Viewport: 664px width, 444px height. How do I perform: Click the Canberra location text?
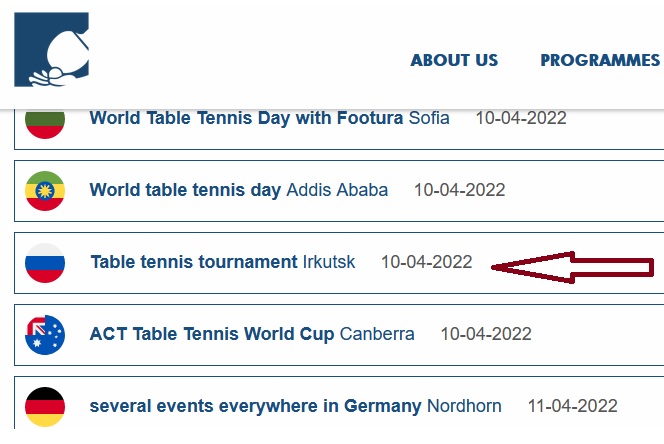coord(377,334)
